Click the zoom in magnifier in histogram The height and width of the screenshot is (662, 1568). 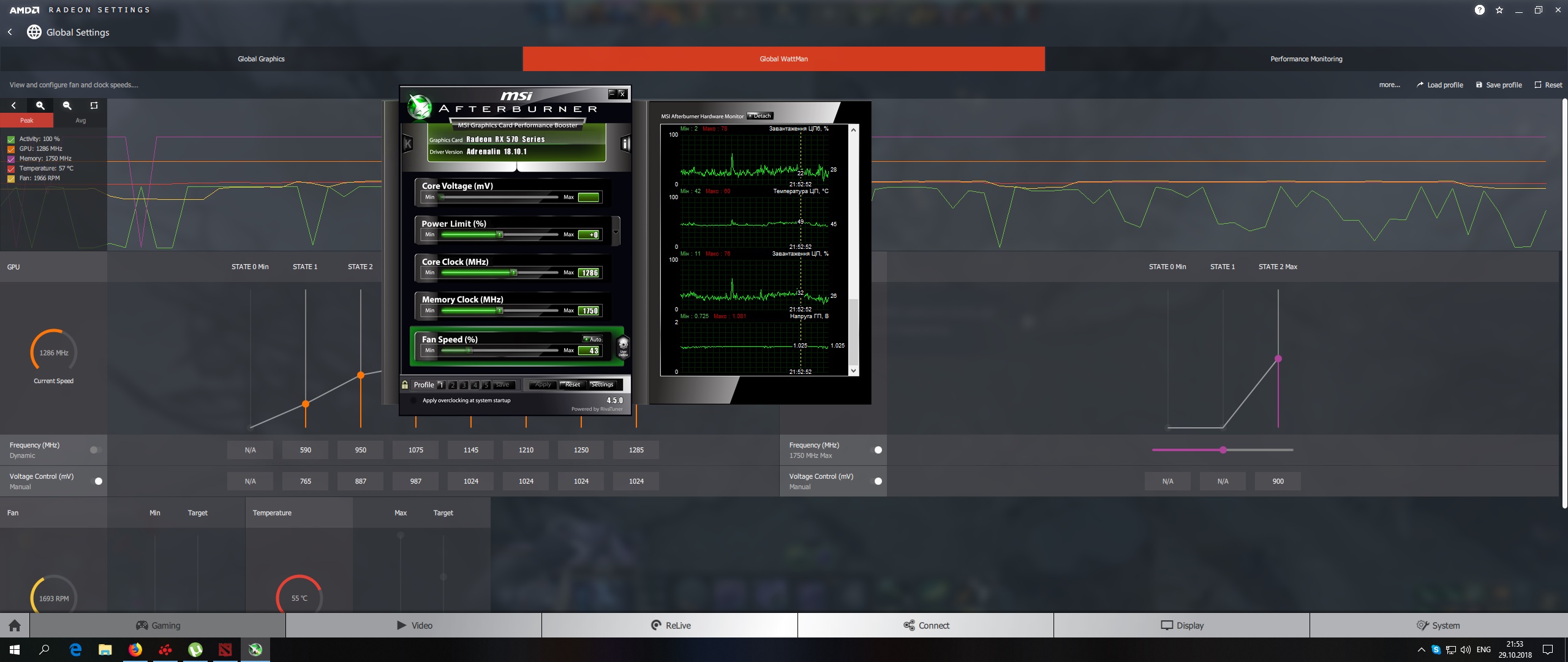tap(40, 105)
